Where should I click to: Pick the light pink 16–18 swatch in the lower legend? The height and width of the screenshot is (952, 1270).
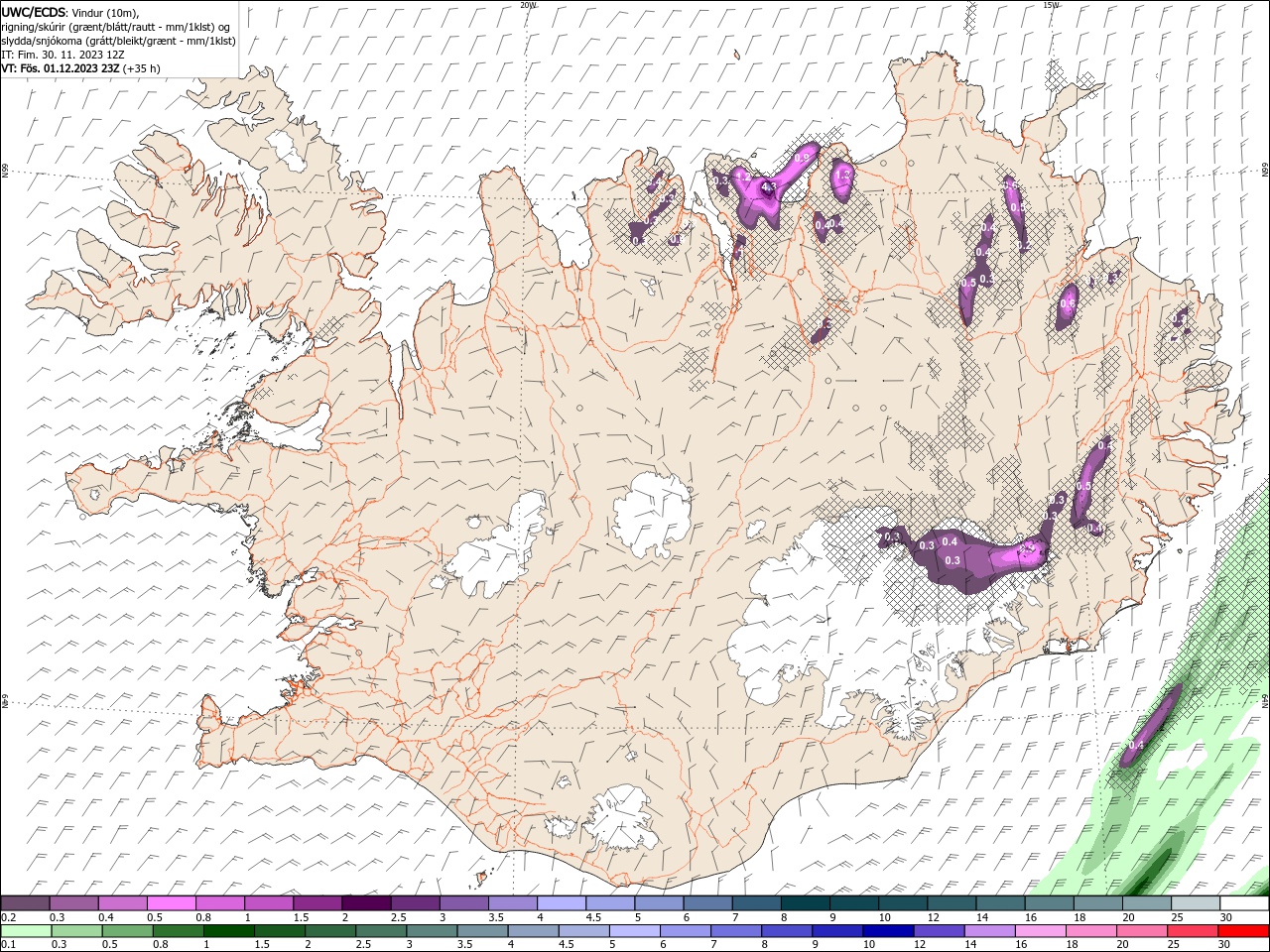click(1039, 930)
